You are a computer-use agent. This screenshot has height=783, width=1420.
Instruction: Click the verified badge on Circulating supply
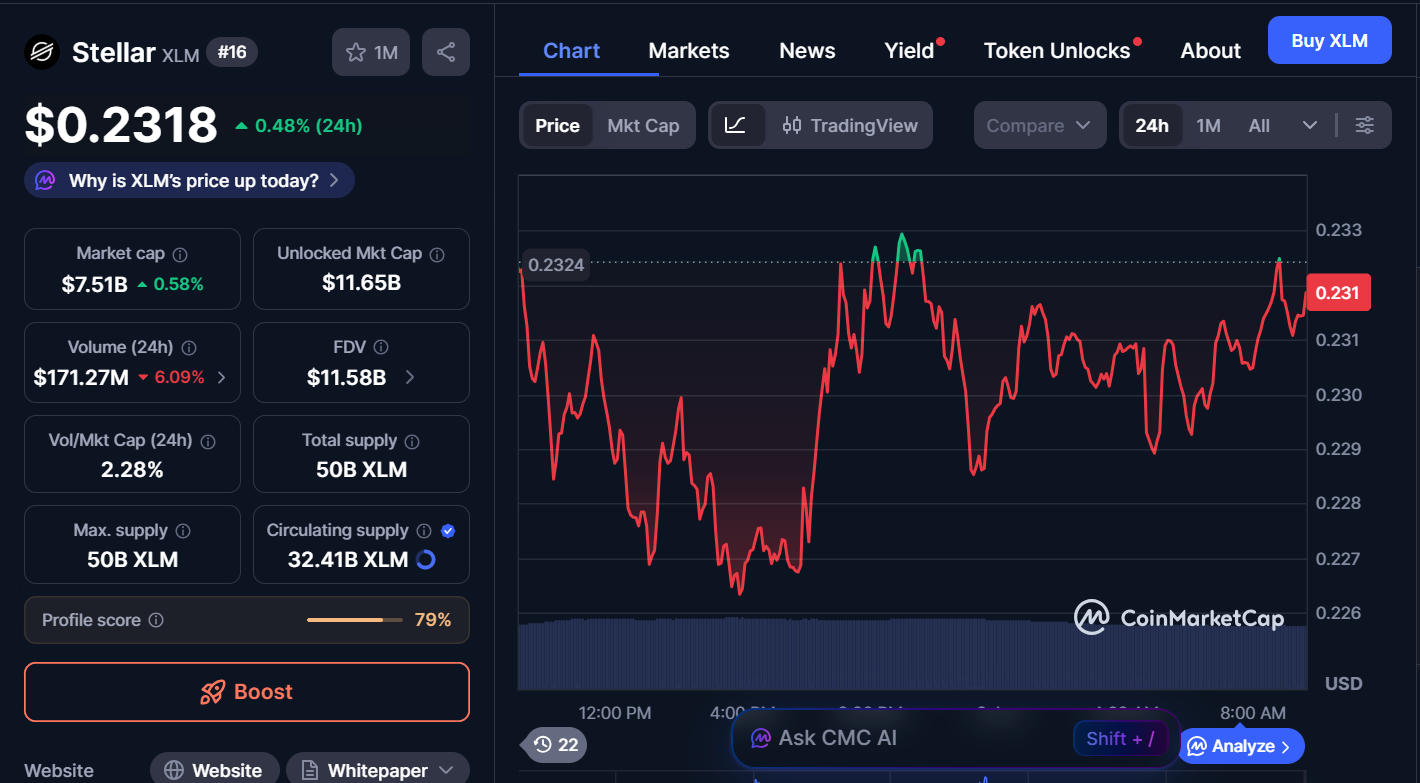click(x=448, y=530)
